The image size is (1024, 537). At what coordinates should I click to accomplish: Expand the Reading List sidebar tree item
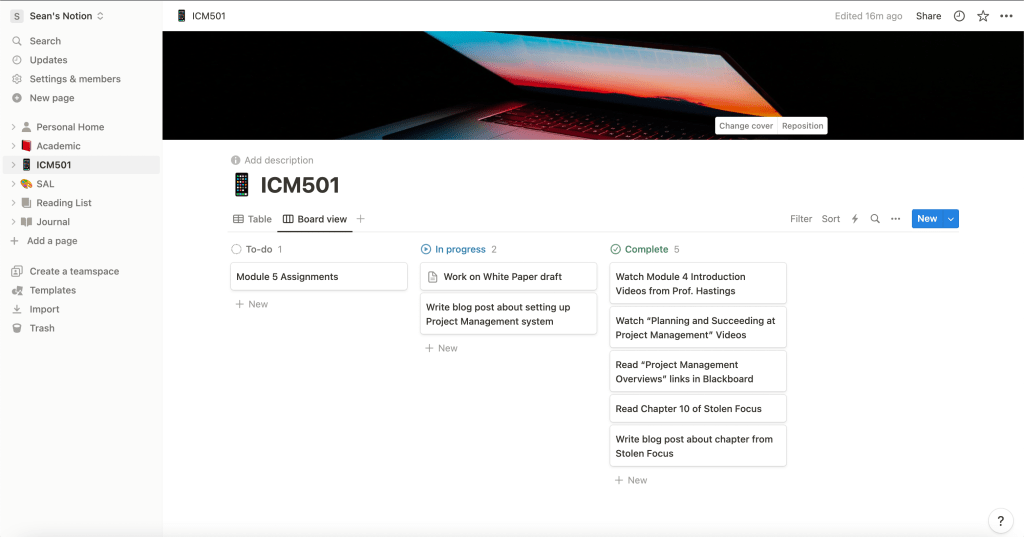pos(13,203)
